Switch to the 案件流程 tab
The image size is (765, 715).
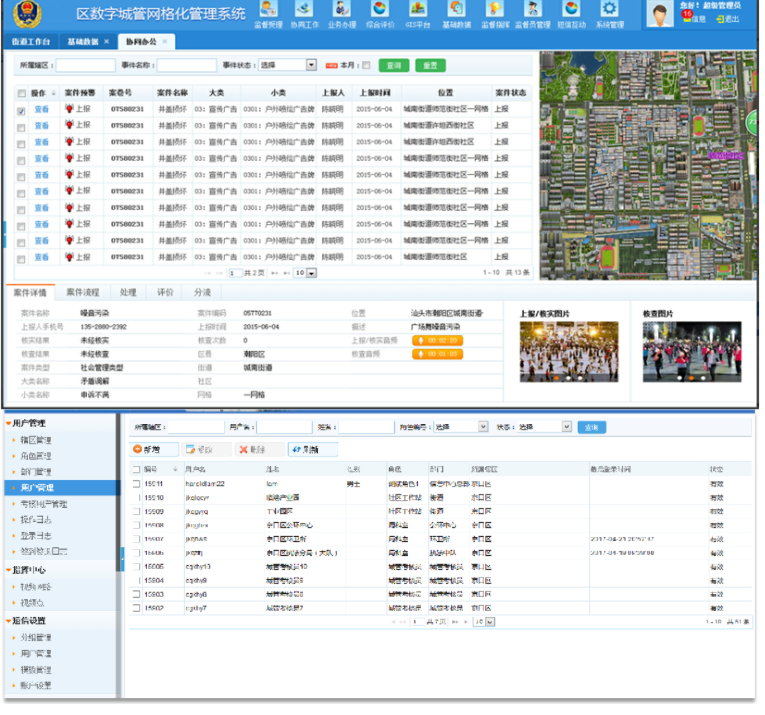(82, 292)
